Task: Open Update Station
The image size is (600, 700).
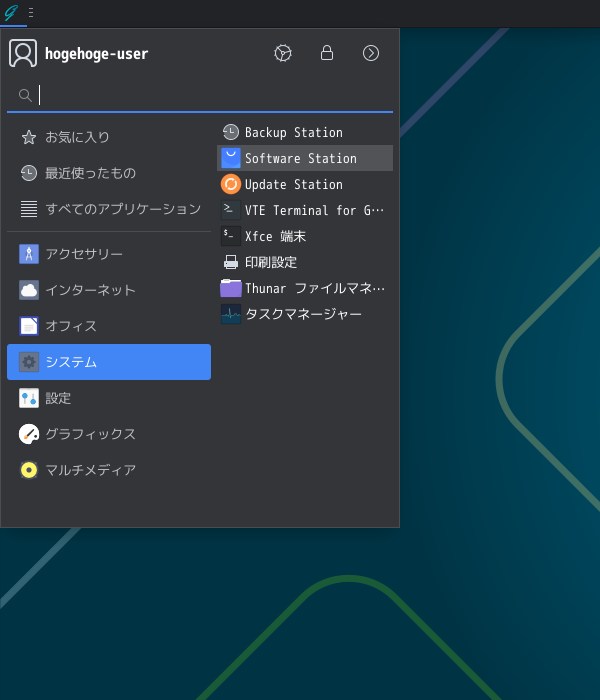Action: [305, 184]
